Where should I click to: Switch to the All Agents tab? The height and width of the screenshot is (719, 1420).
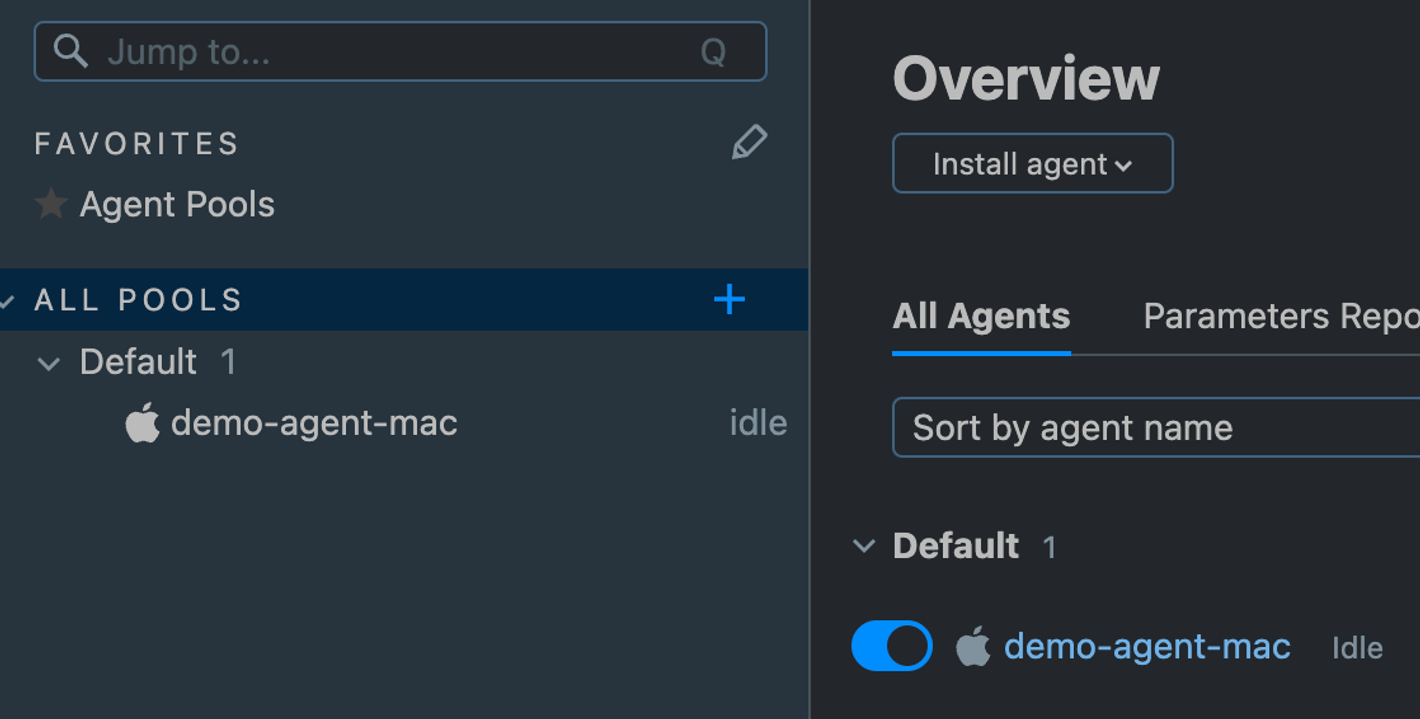(981, 317)
